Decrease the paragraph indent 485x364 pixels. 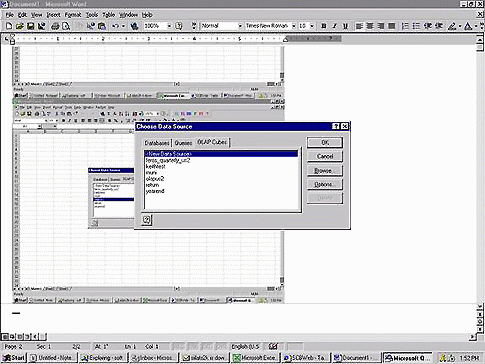tap(428, 26)
